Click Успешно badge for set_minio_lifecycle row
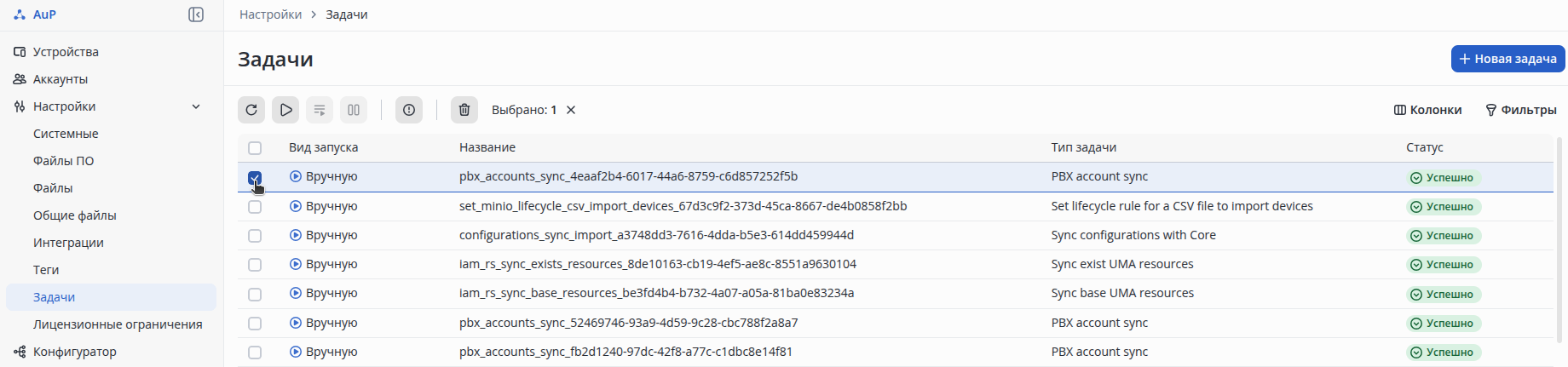Image resolution: width=1568 pixels, height=367 pixels. (x=1444, y=207)
